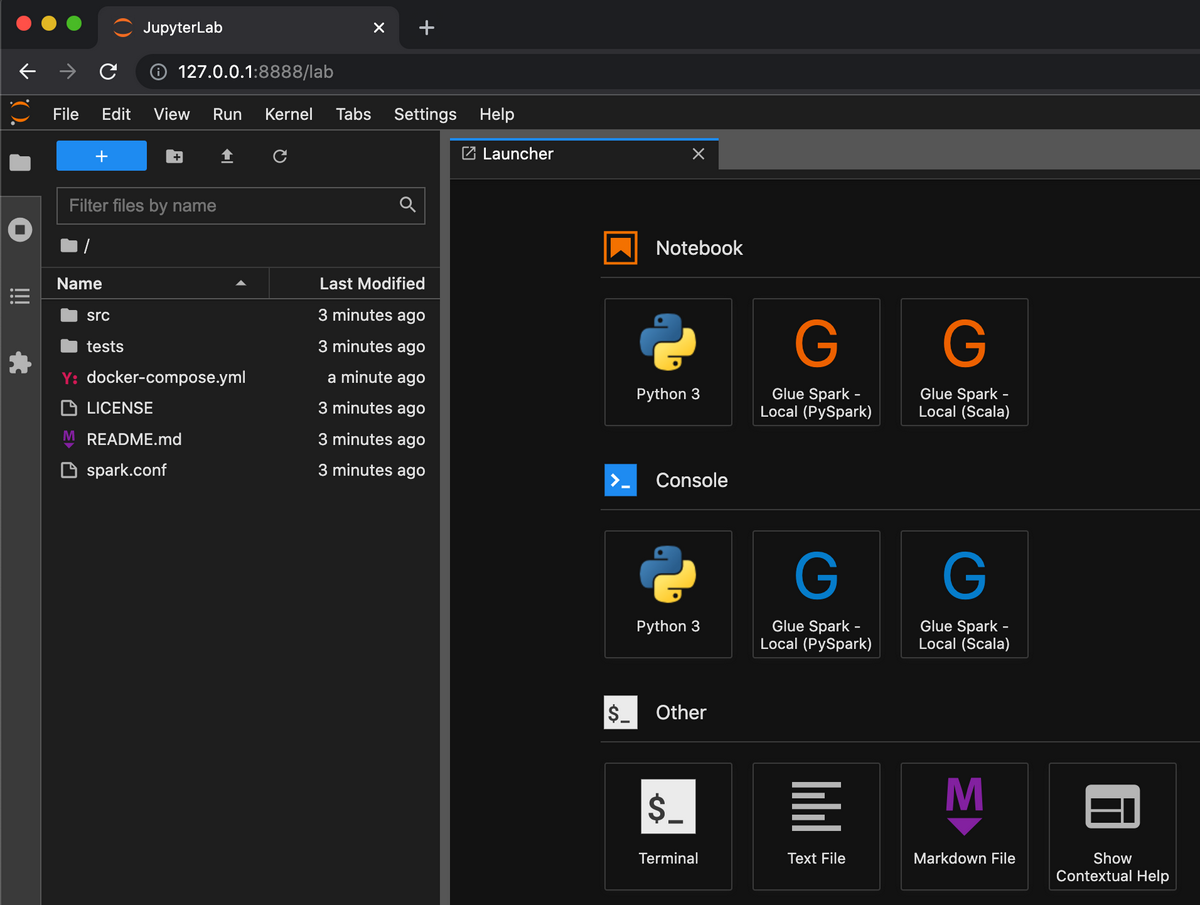Open the File Browser sidebar folder icon
The height and width of the screenshot is (905, 1200).
click(x=20, y=162)
